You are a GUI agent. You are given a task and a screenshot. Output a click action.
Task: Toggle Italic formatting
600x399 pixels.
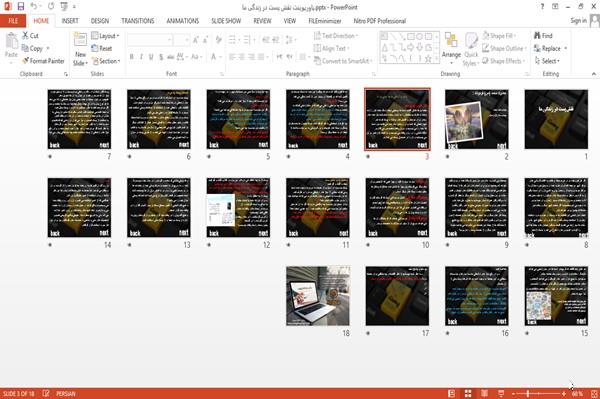click(141, 57)
